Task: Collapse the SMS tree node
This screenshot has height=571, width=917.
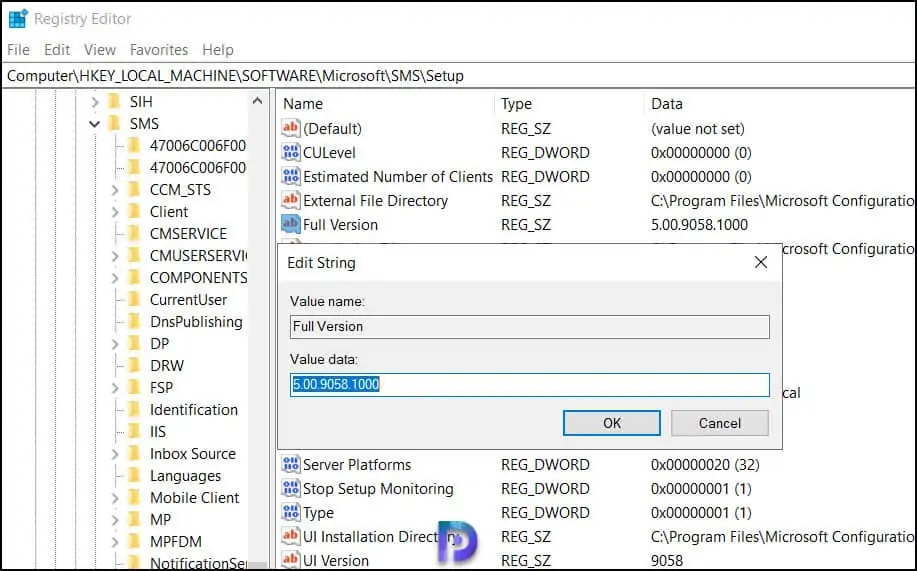Action: (95, 124)
